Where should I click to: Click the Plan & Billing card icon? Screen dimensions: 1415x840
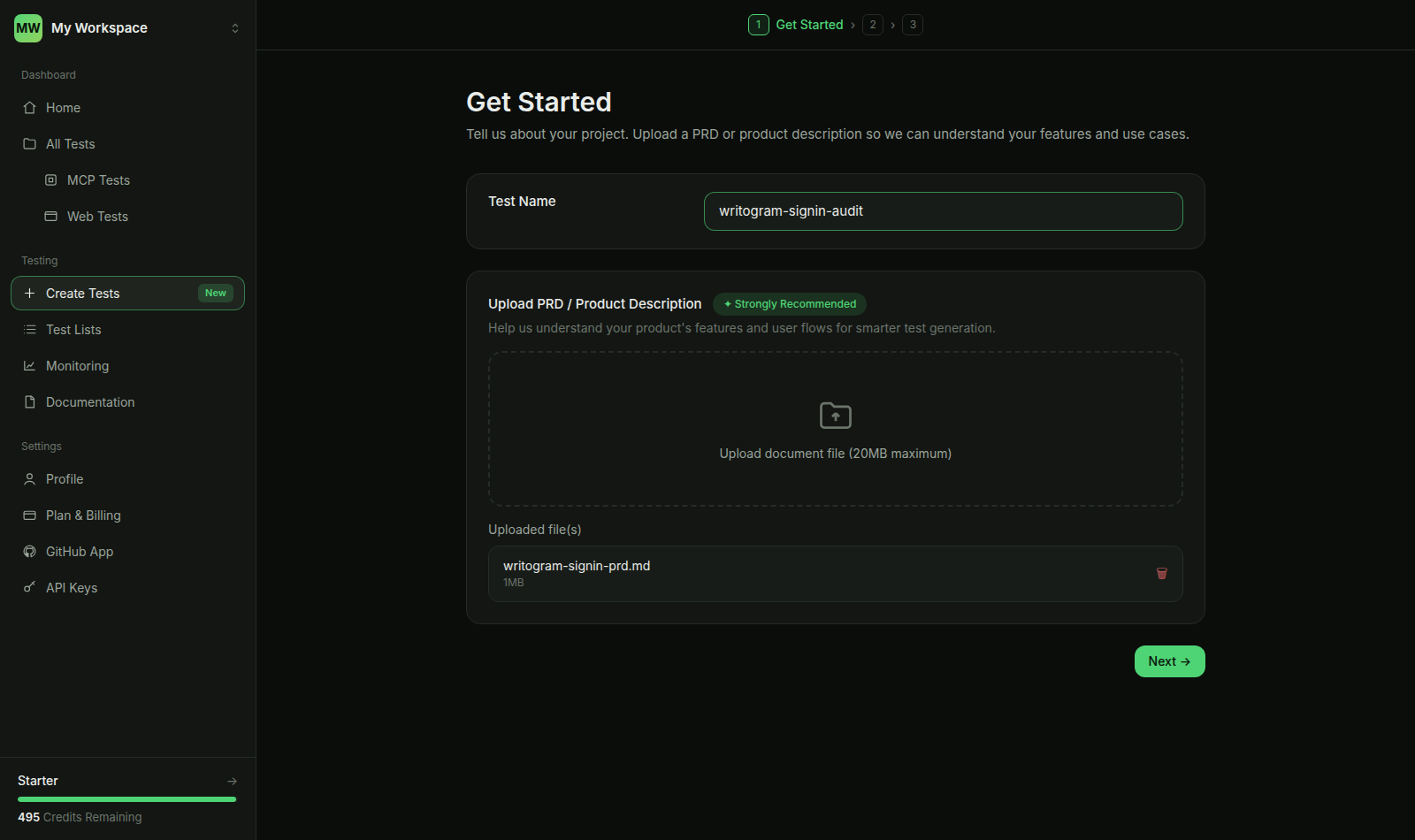[29, 515]
